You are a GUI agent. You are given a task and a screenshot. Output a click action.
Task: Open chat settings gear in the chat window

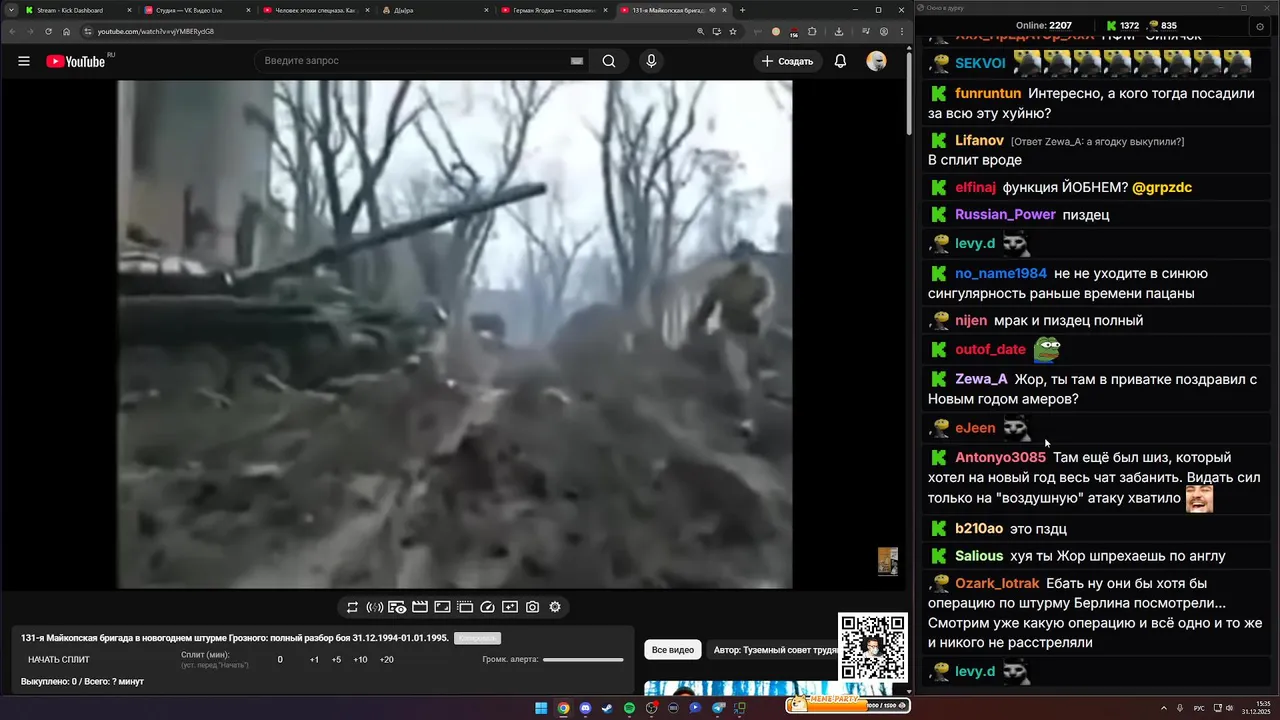(x=1259, y=26)
